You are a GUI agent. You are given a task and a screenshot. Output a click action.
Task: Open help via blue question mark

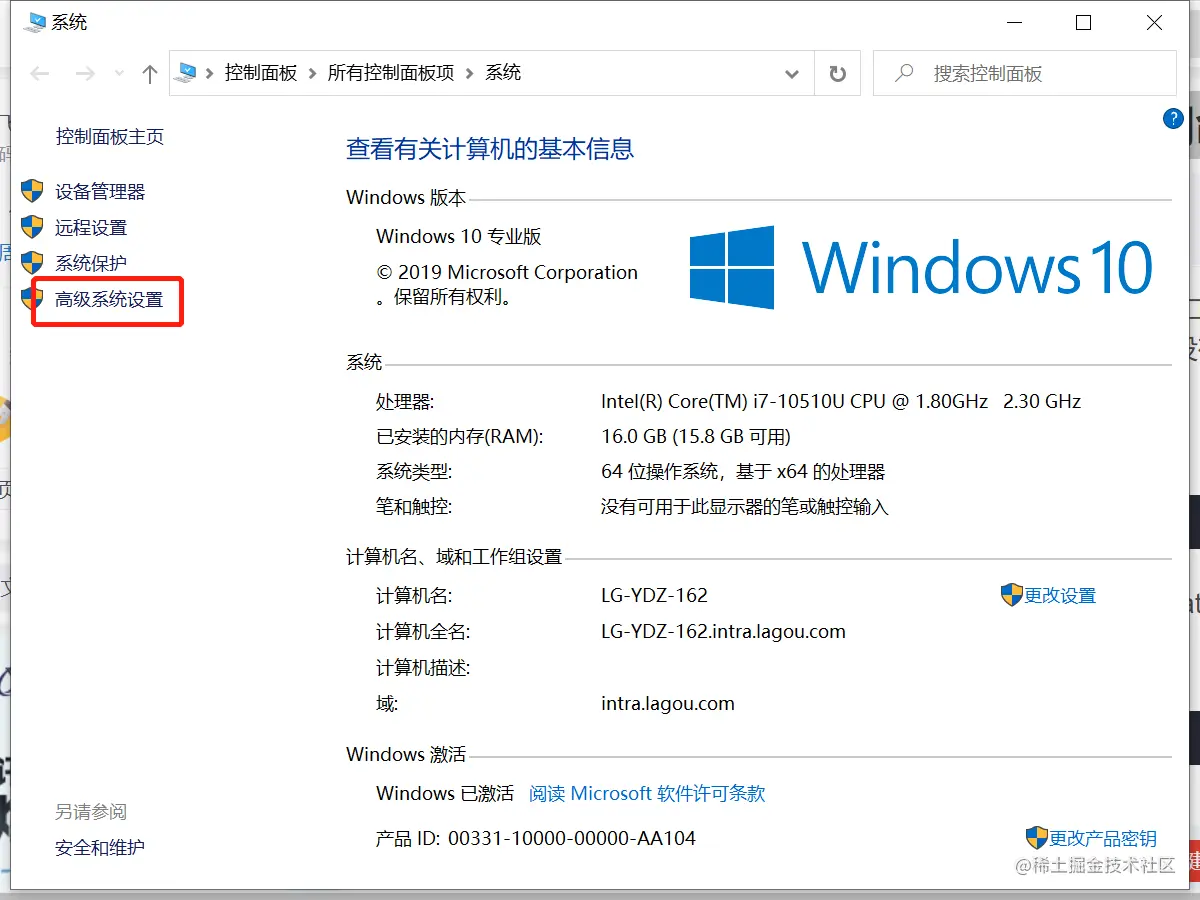(x=1173, y=119)
